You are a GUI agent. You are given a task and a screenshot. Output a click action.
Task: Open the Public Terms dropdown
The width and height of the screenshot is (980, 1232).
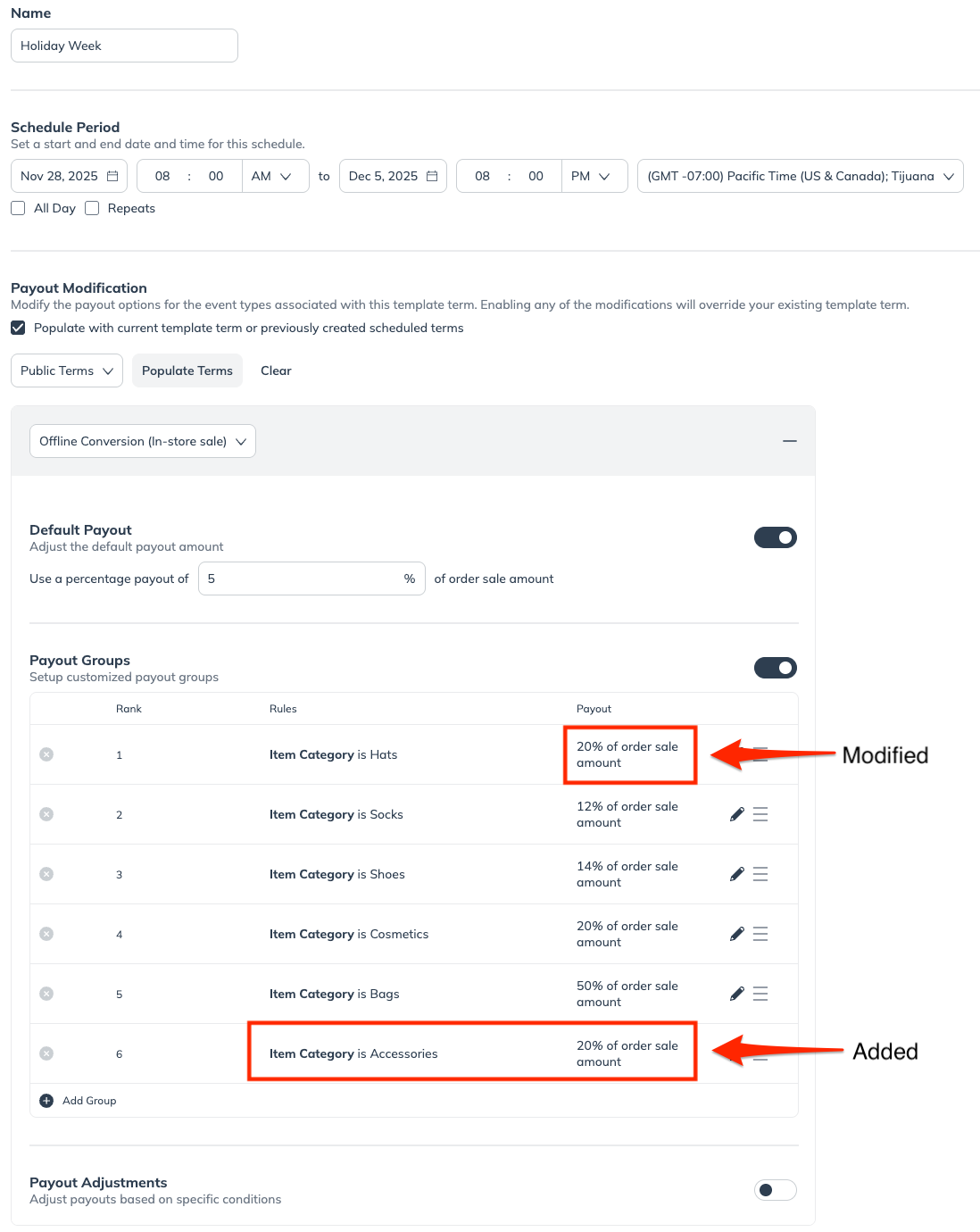point(67,370)
